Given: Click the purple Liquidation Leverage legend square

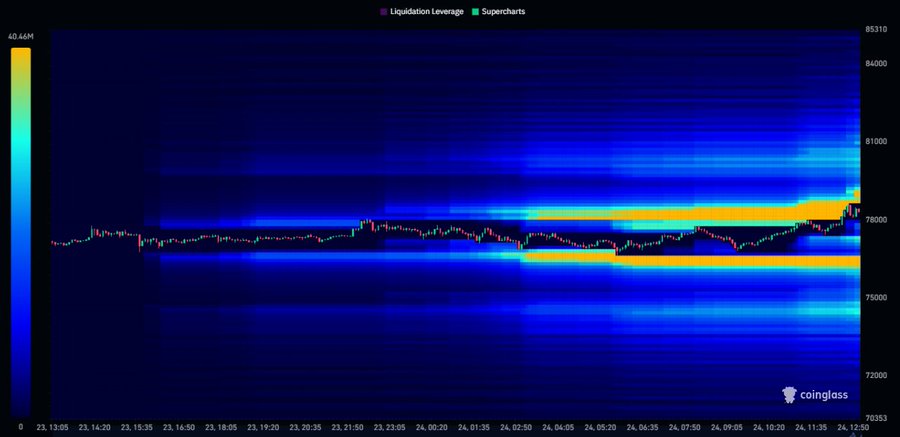Looking at the screenshot, I should click(x=383, y=11).
